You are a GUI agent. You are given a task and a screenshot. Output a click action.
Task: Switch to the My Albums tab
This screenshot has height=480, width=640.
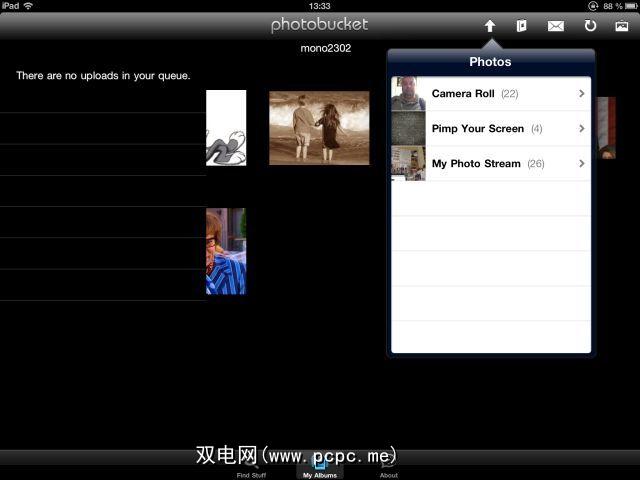(320, 467)
